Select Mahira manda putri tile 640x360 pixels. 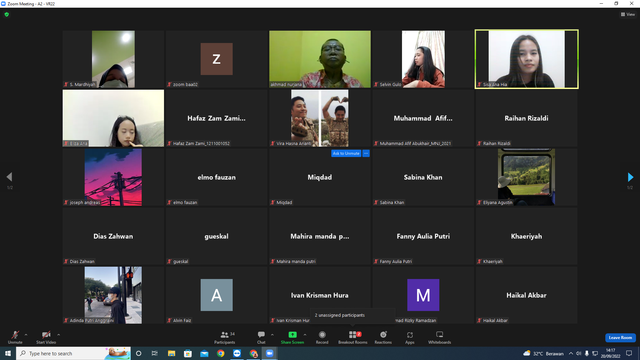320,236
